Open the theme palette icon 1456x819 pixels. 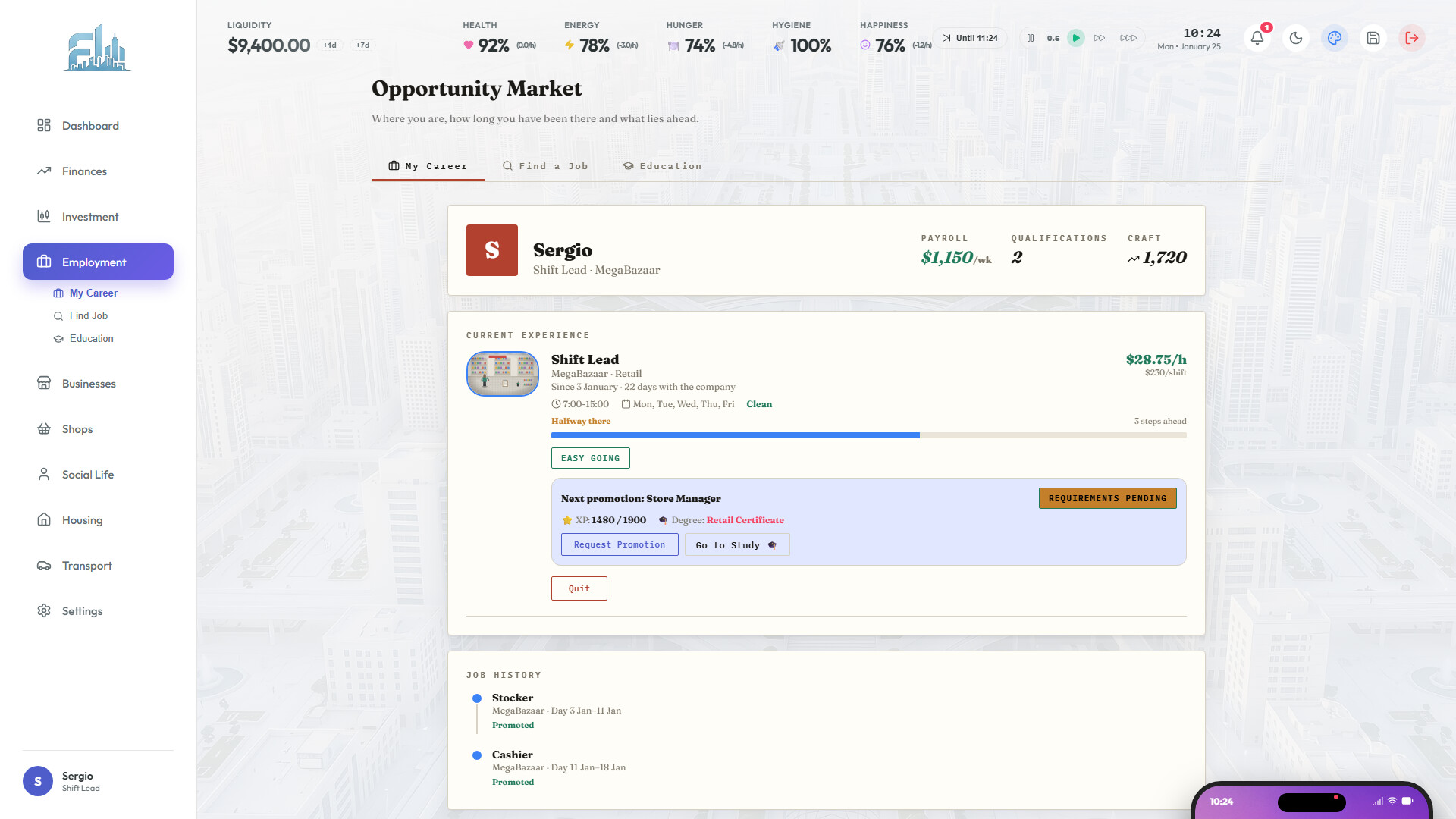(x=1335, y=38)
